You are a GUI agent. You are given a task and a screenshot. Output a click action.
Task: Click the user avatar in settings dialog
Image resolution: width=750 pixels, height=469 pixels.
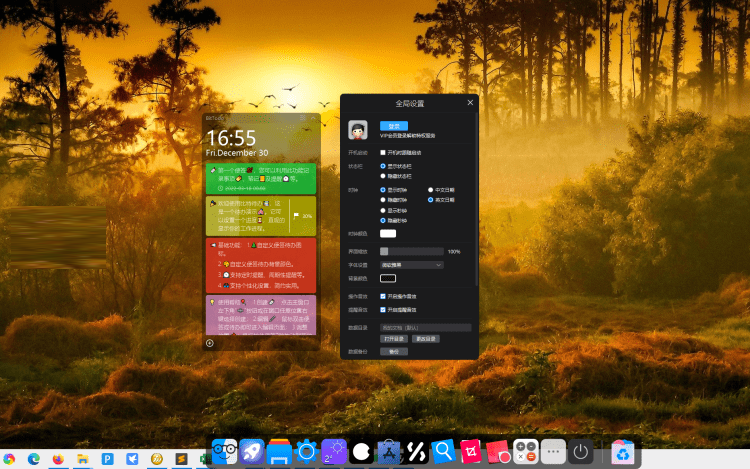[x=358, y=130]
